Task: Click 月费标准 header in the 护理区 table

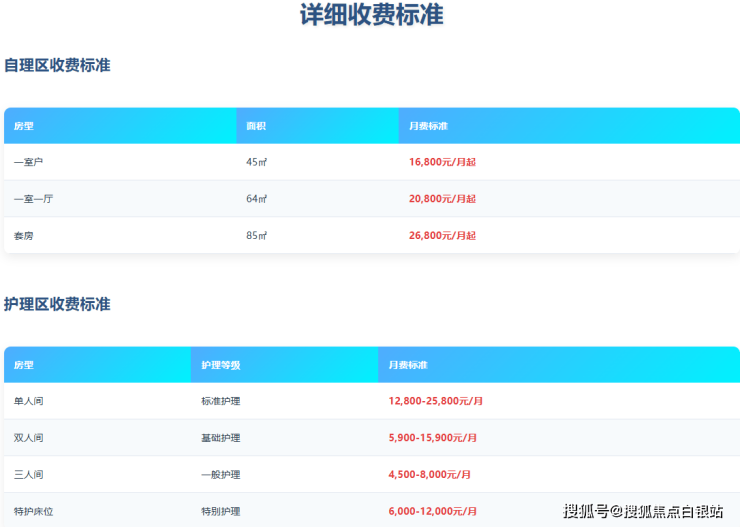Action: (408, 366)
